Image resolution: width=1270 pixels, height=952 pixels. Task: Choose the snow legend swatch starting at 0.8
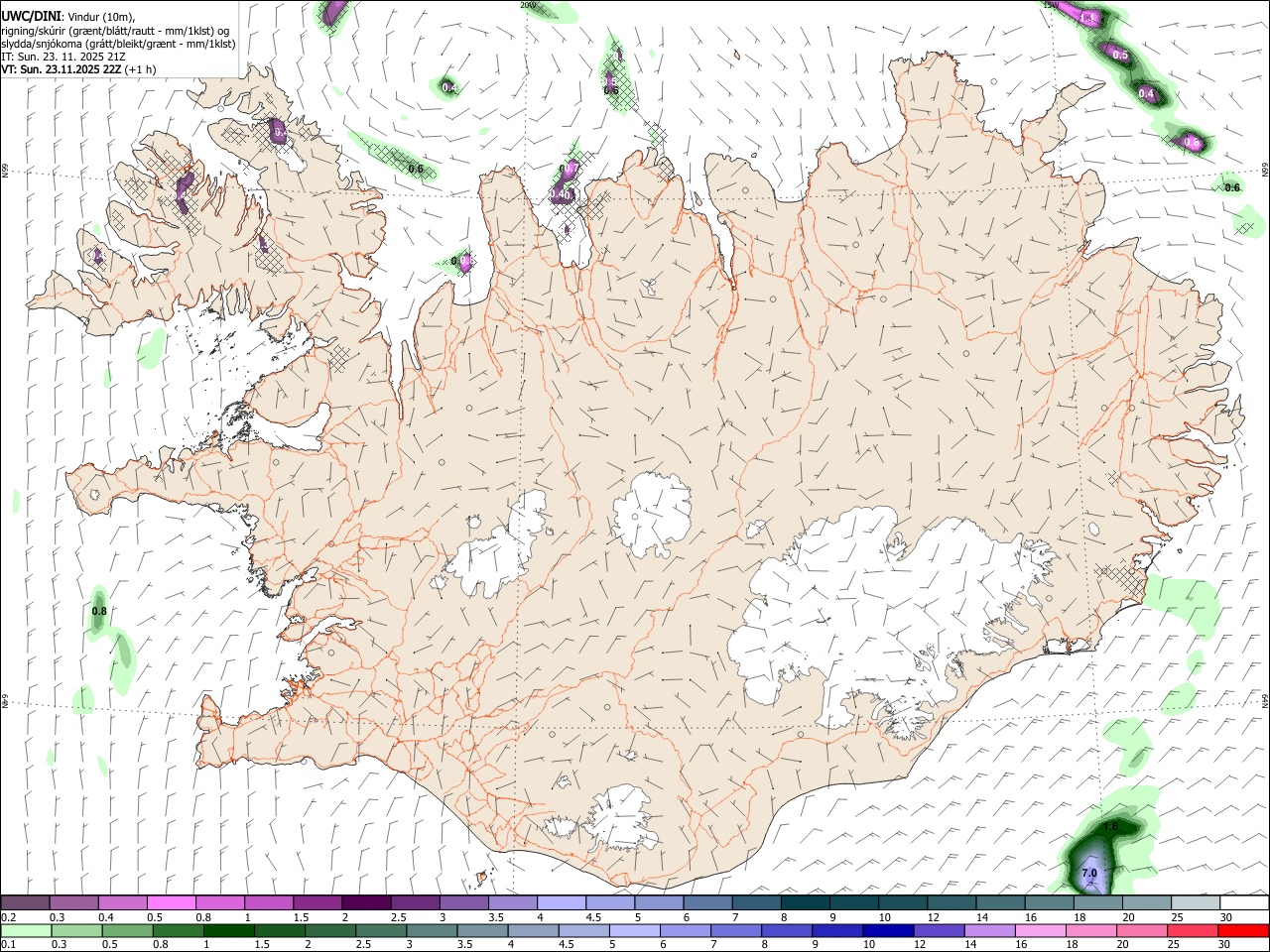pos(219,902)
